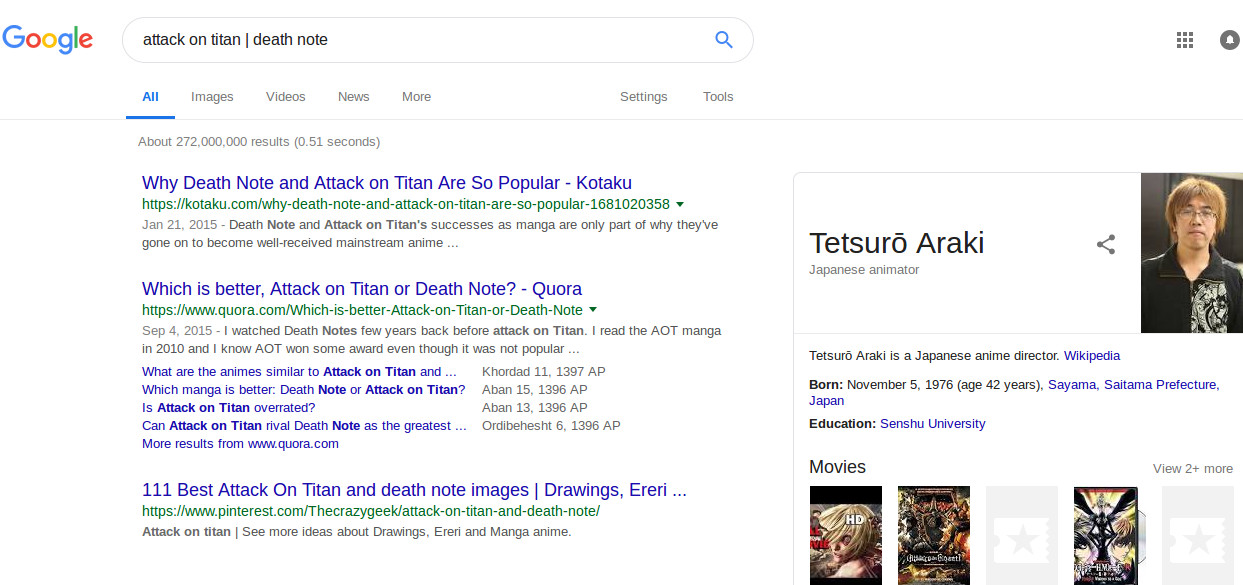Open the second movie poster thumbnail
The image size is (1243, 585).
pyautogui.click(x=934, y=535)
